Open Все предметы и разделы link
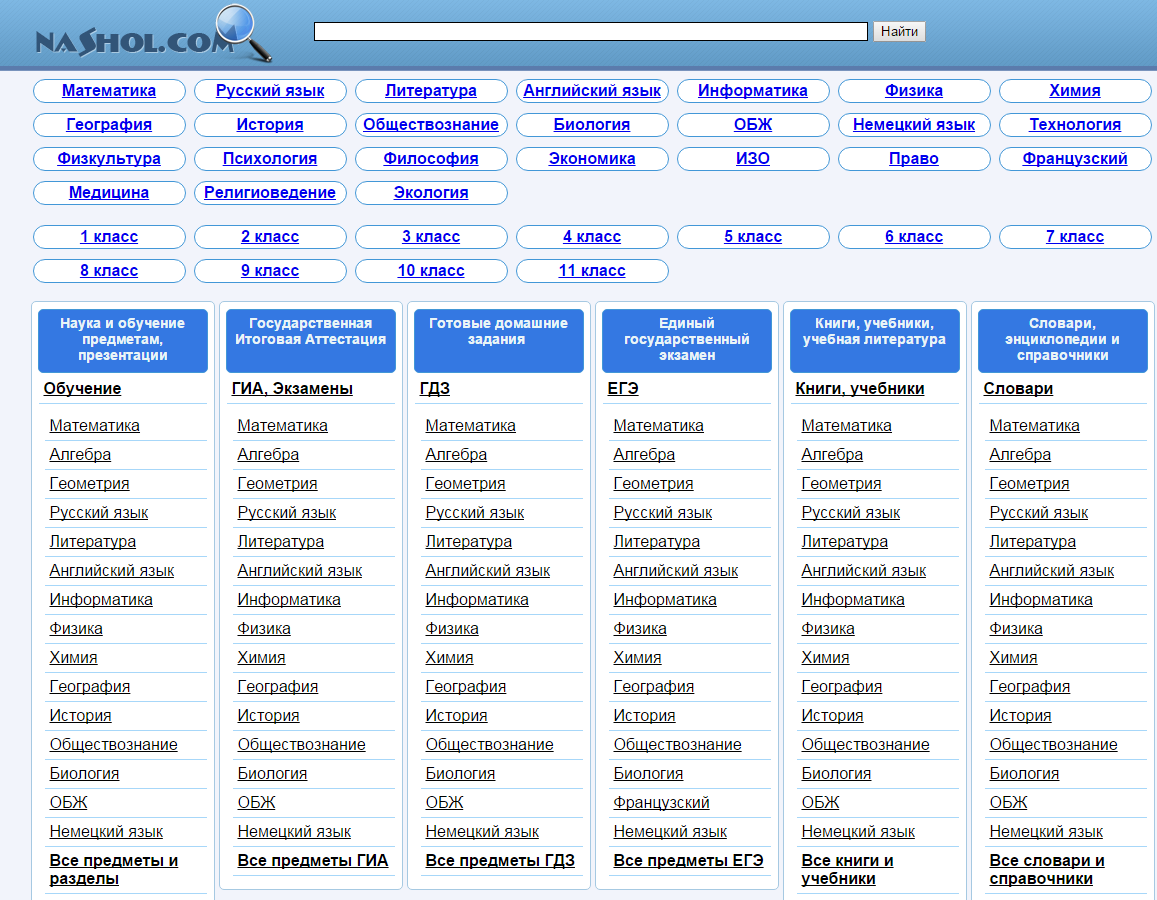Screen dimensions: 1157x900 114,870
